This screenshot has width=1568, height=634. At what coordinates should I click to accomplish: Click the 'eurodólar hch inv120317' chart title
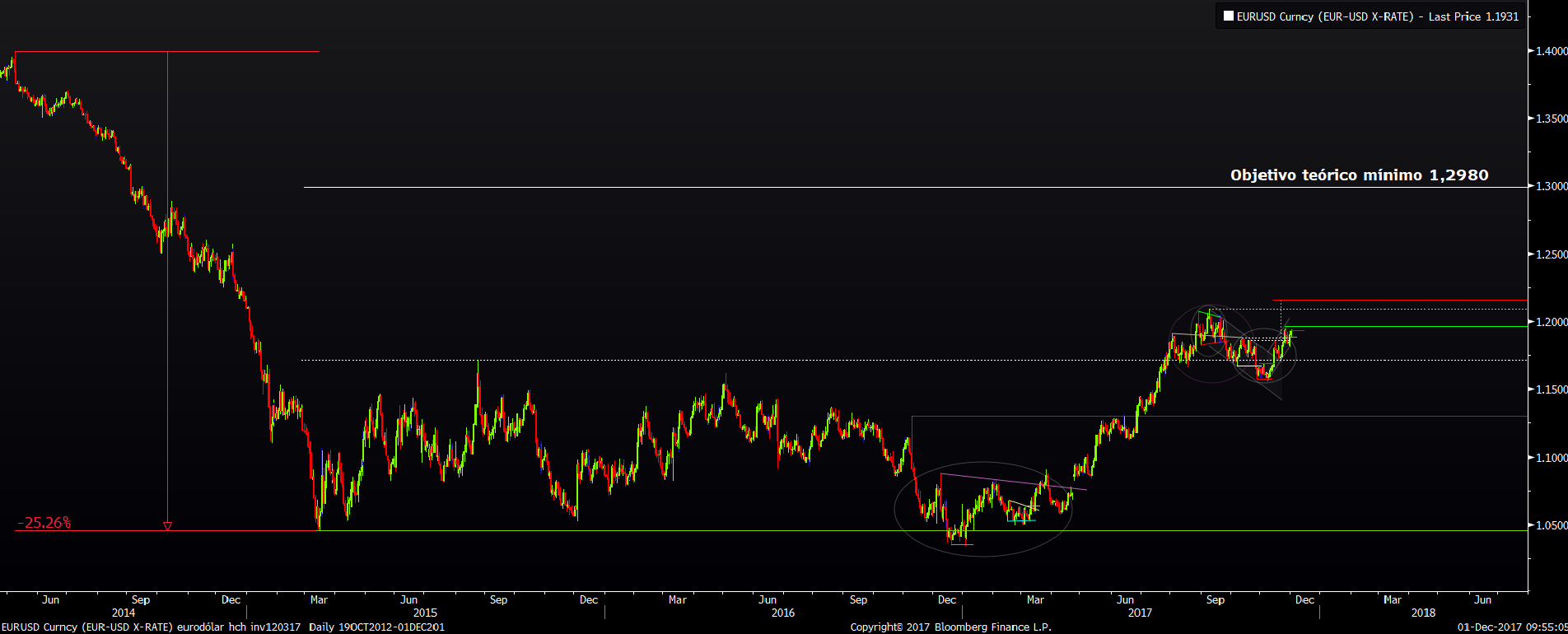[239, 627]
